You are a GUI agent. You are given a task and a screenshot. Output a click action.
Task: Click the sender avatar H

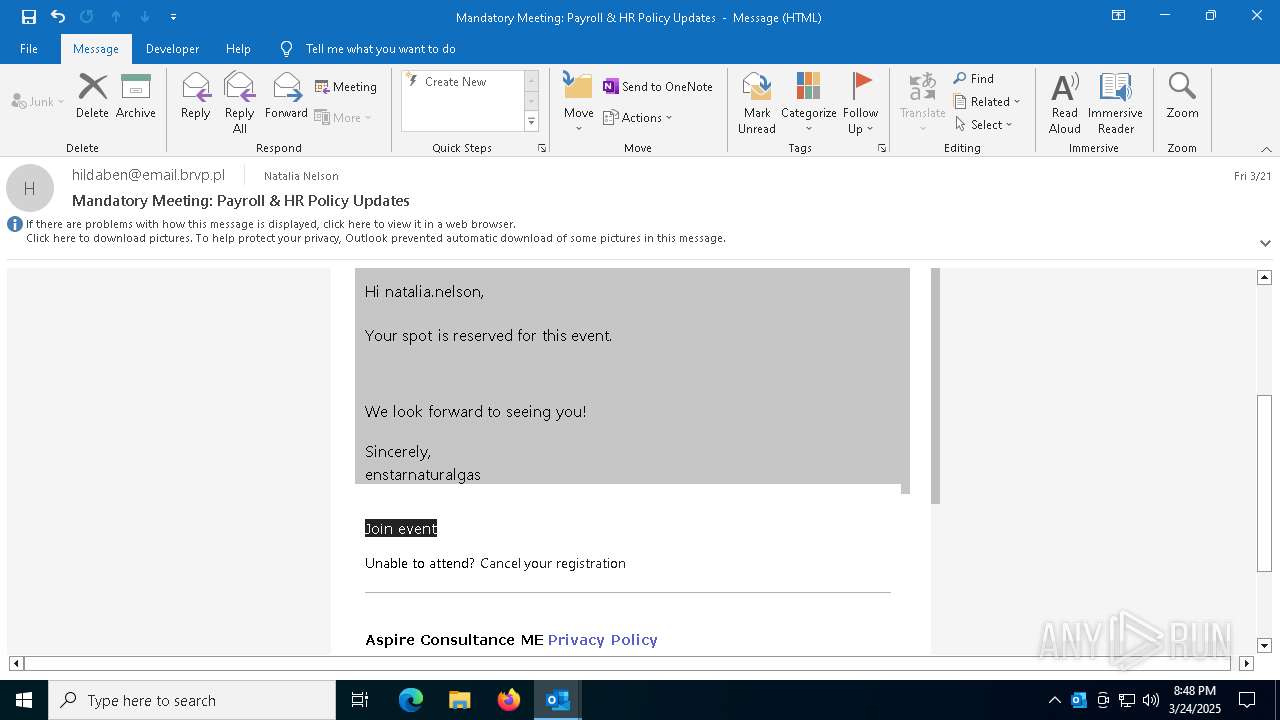click(30, 188)
